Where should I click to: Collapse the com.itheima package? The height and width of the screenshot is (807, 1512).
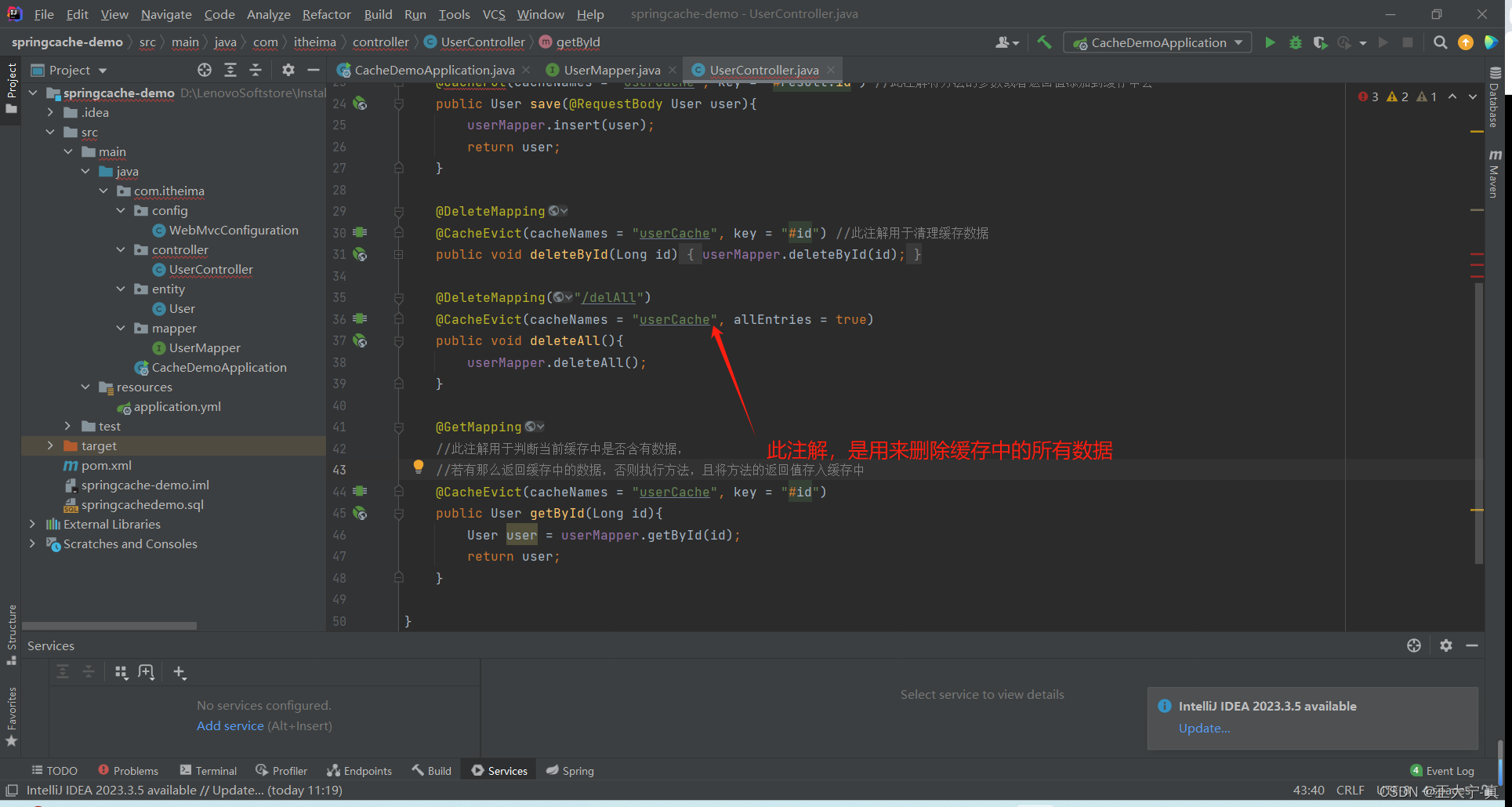(103, 191)
